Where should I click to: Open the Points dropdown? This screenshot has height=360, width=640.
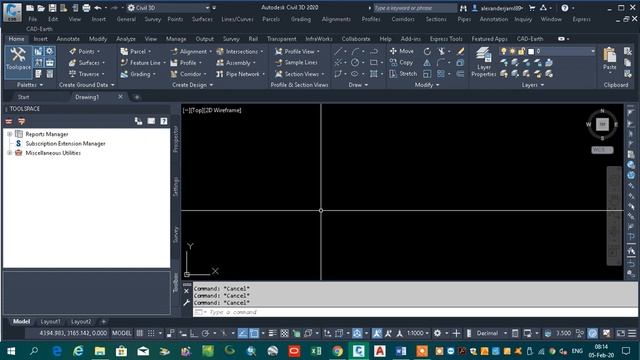pyautogui.click(x=84, y=51)
